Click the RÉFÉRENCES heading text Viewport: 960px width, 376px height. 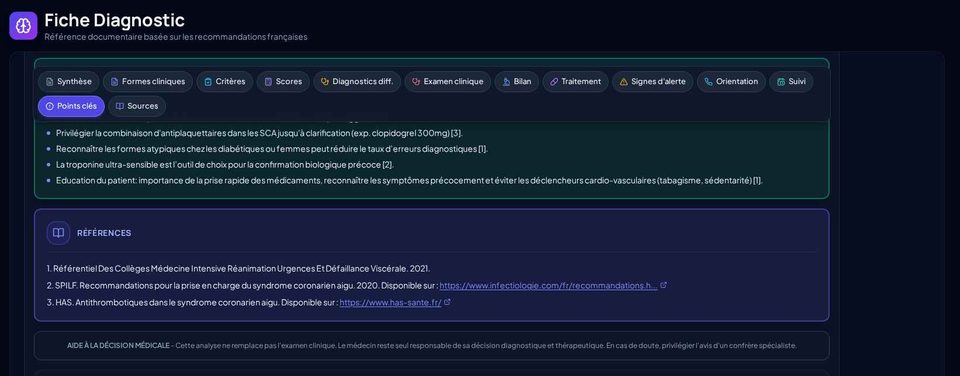(104, 233)
